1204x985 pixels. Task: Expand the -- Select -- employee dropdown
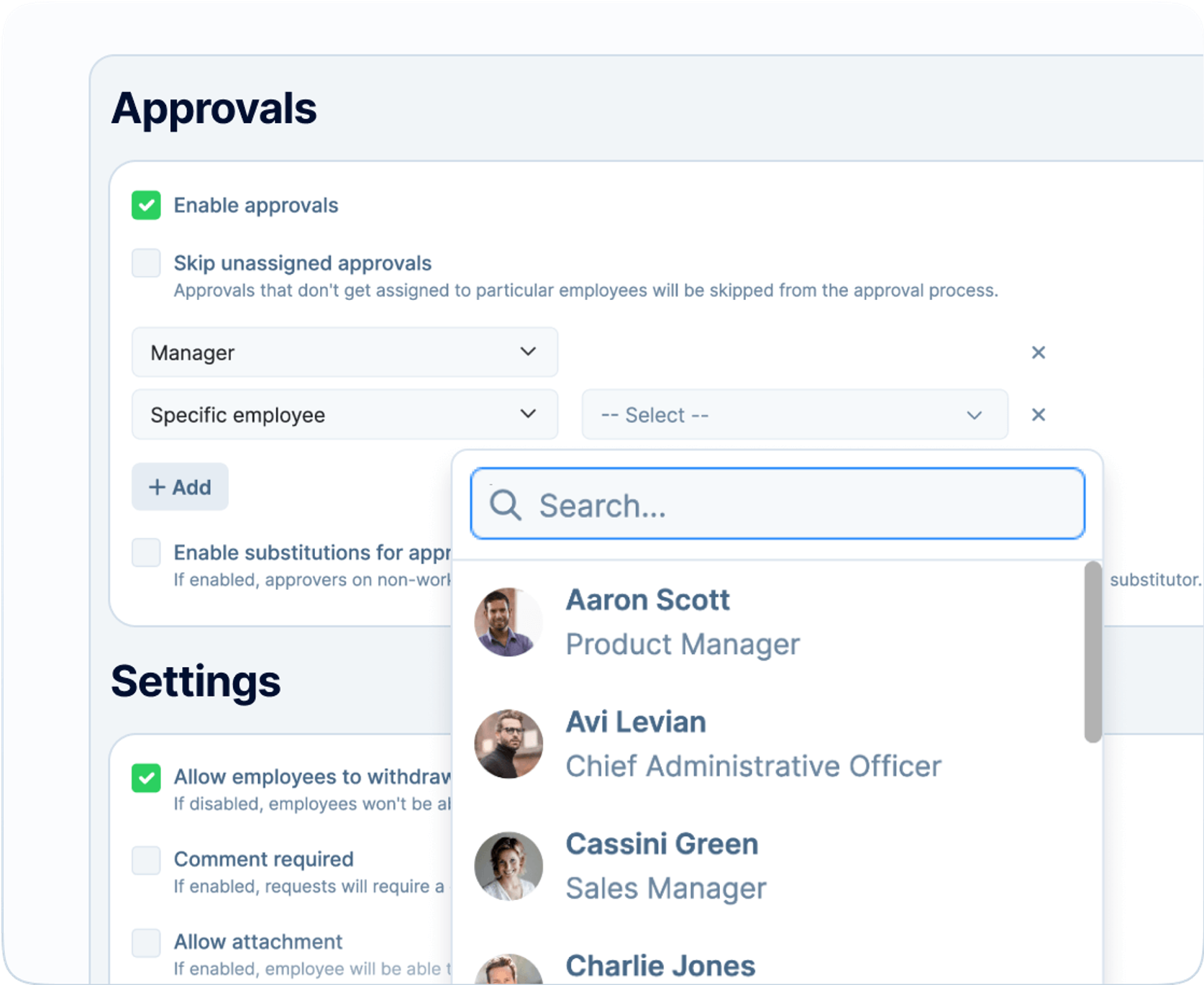(x=795, y=414)
